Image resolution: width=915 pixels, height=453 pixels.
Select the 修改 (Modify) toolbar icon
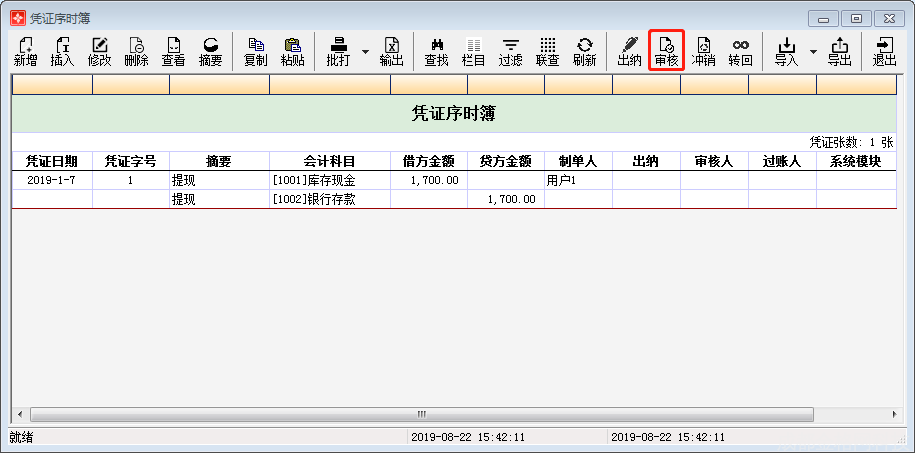(x=100, y=51)
